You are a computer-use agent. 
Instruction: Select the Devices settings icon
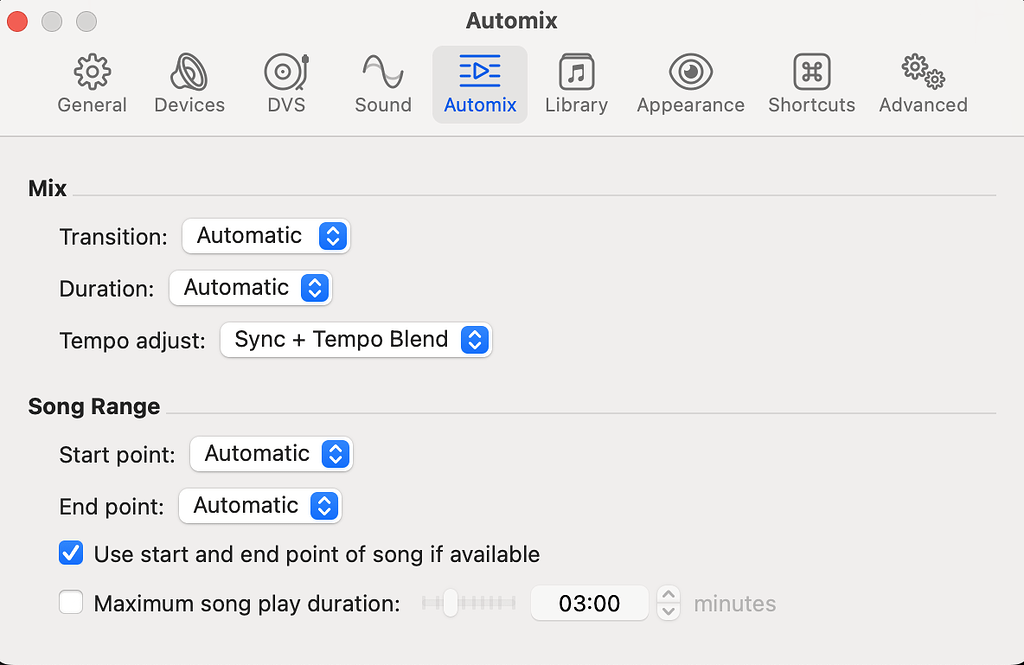point(189,82)
